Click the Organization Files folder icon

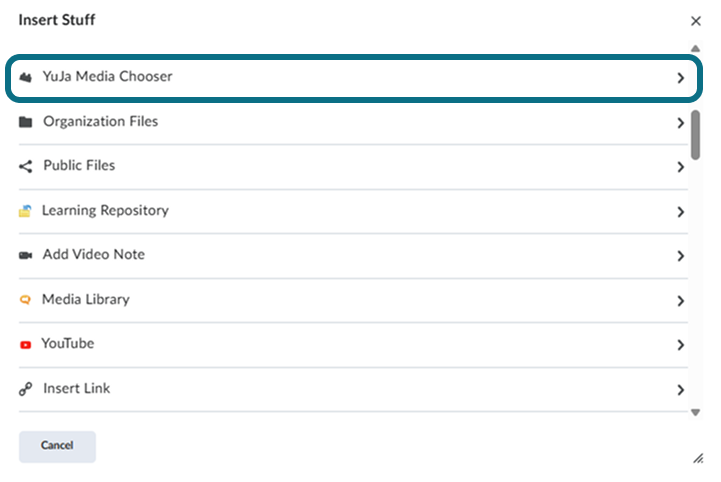point(26,122)
